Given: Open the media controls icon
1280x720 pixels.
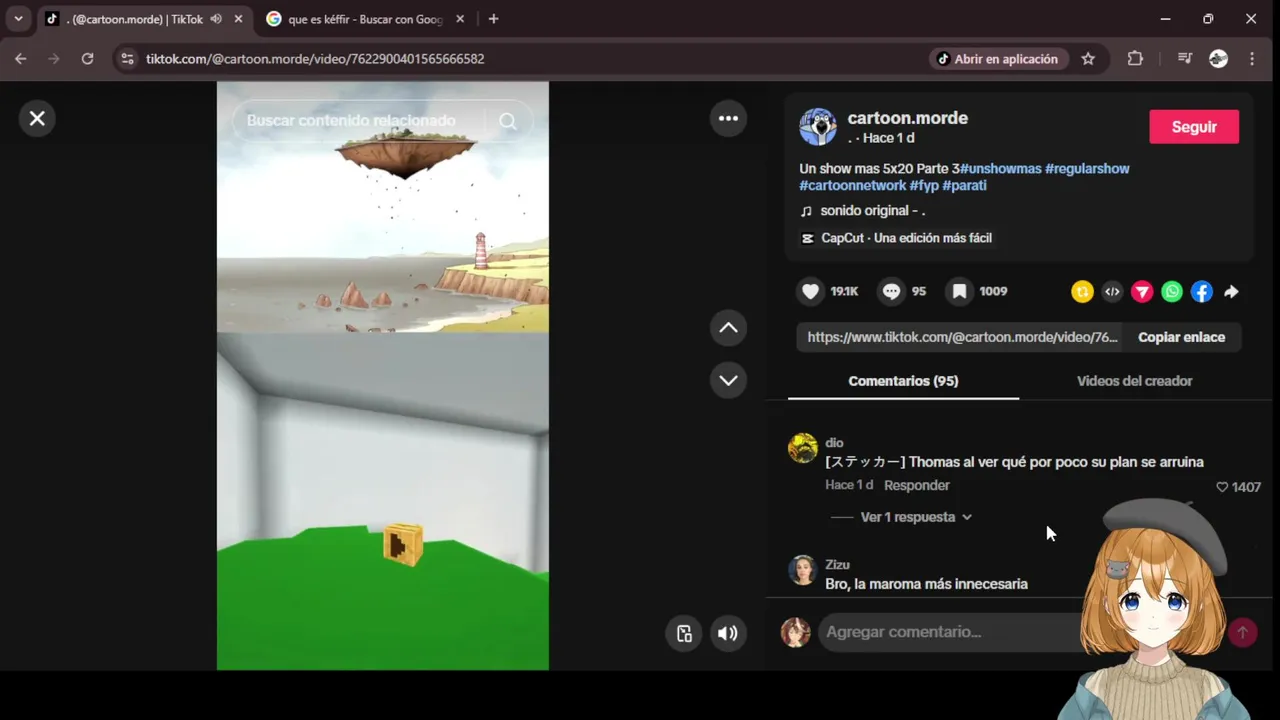Looking at the screenshot, I should 1185,59.
